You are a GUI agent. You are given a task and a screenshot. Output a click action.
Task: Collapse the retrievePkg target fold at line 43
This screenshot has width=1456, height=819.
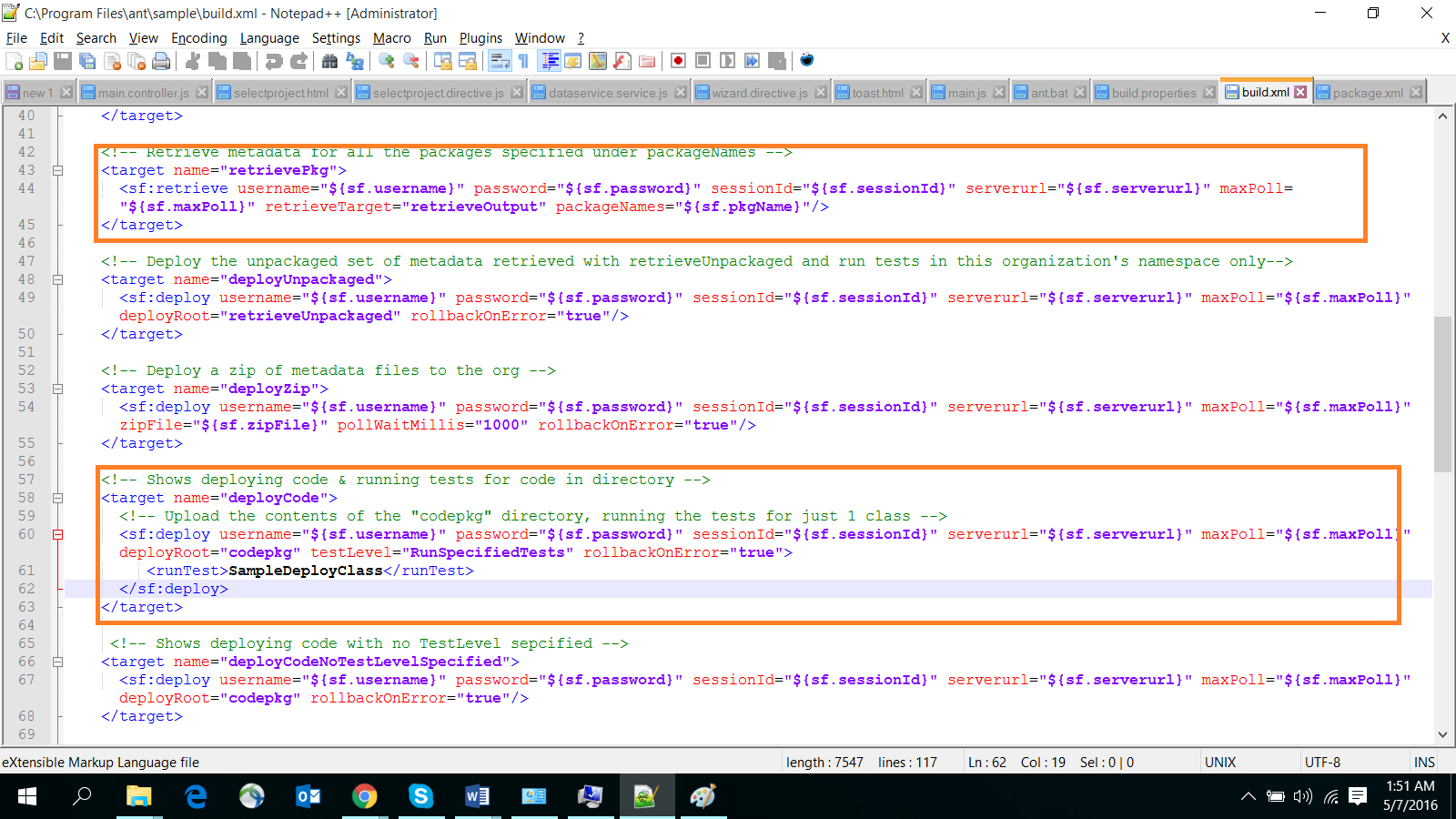coord(57,170)
